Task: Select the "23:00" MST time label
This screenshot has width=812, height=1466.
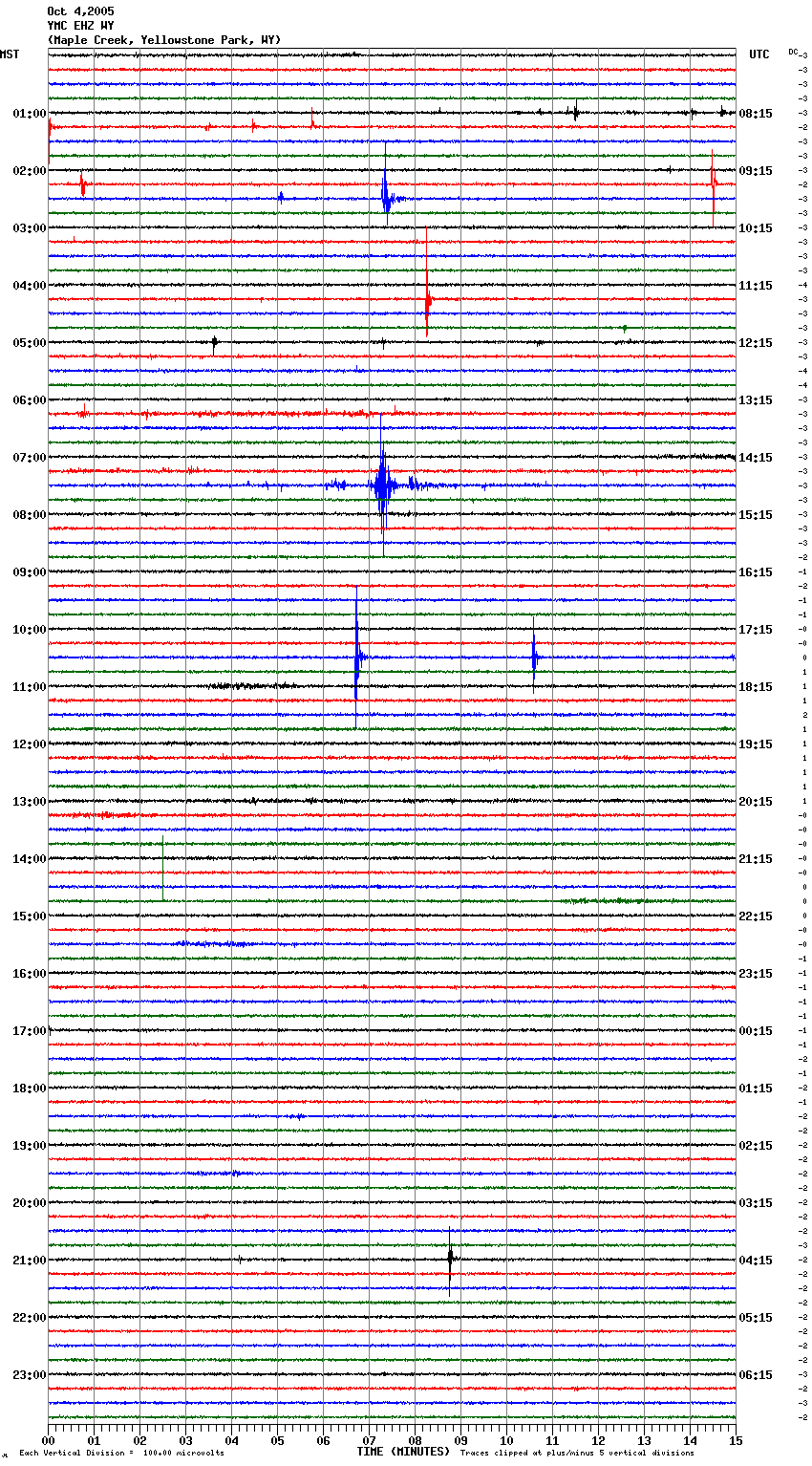Action: [30, 1375]
